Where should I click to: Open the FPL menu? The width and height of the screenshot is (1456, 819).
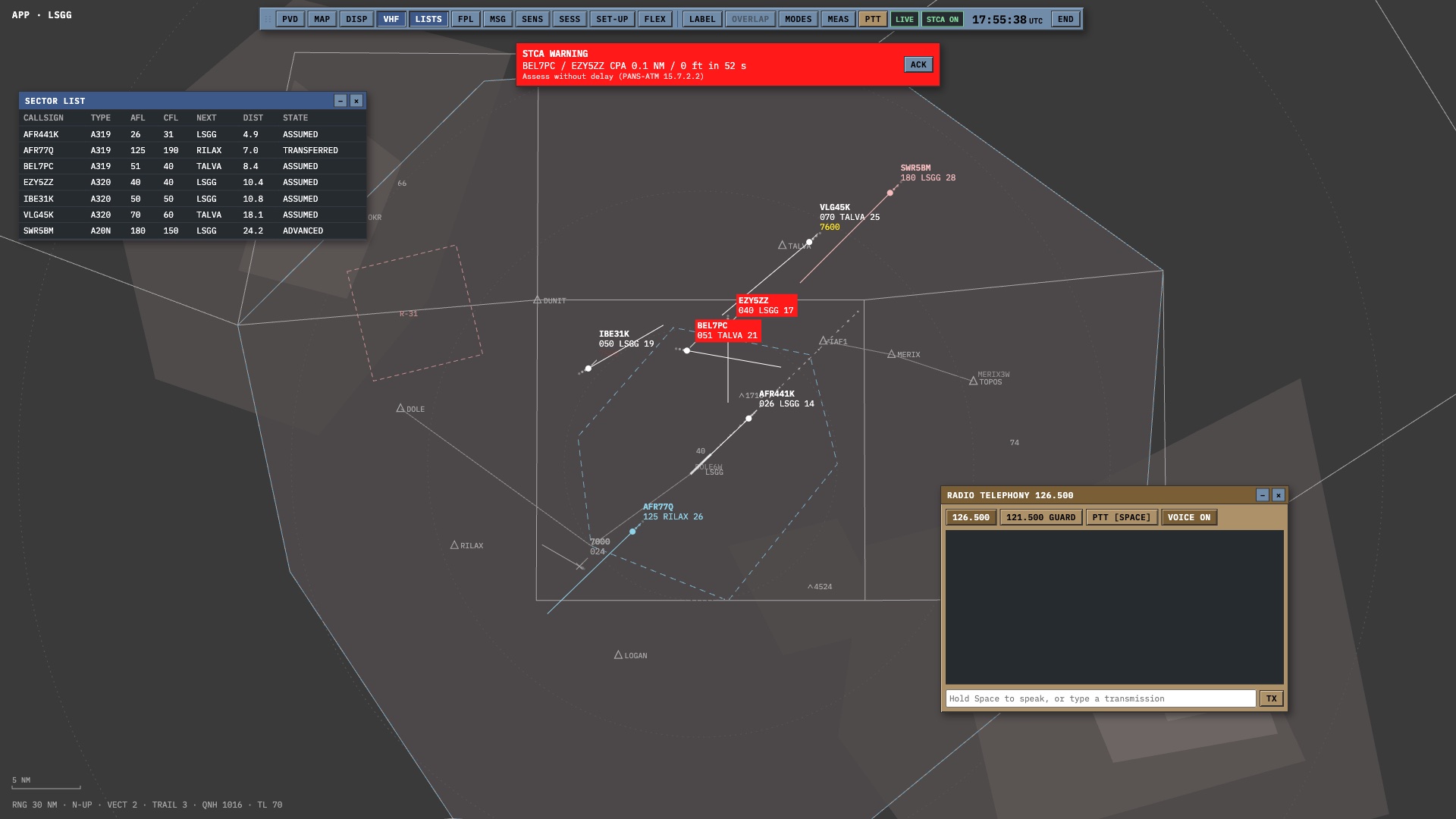pyautogui.click(x=466, y=19)
